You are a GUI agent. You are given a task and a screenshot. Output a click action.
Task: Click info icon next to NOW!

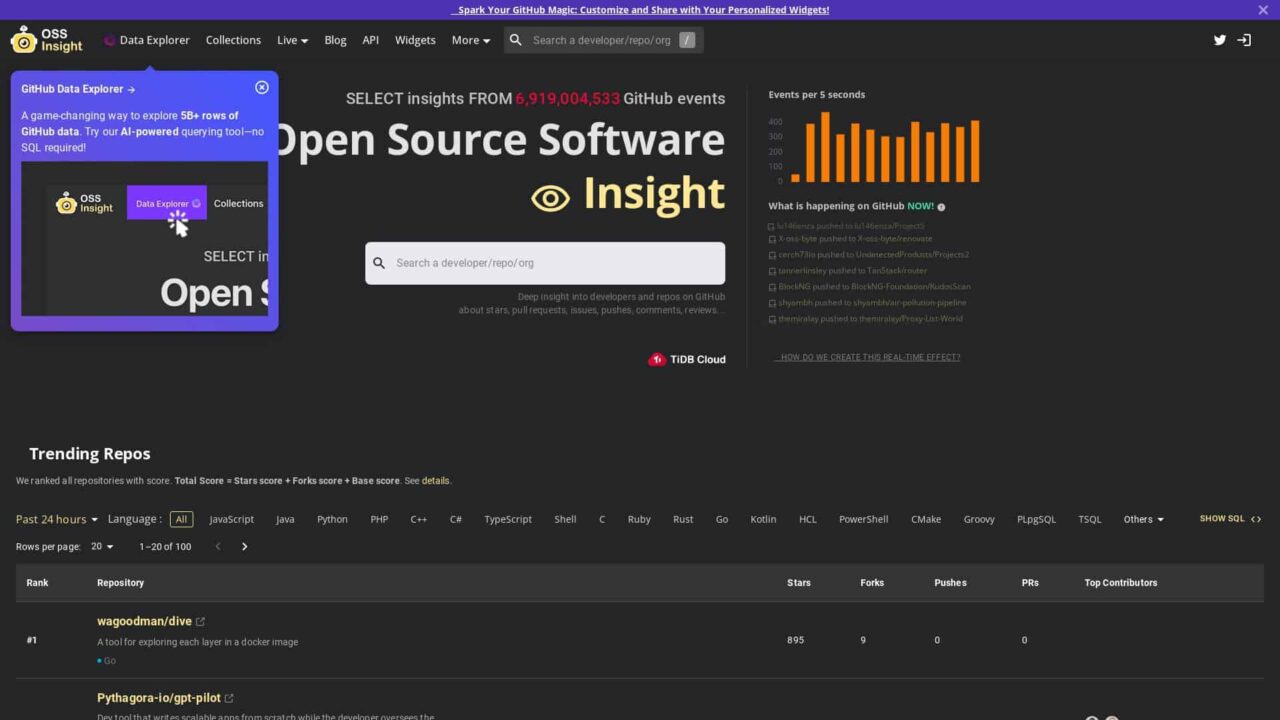point(941,207)
